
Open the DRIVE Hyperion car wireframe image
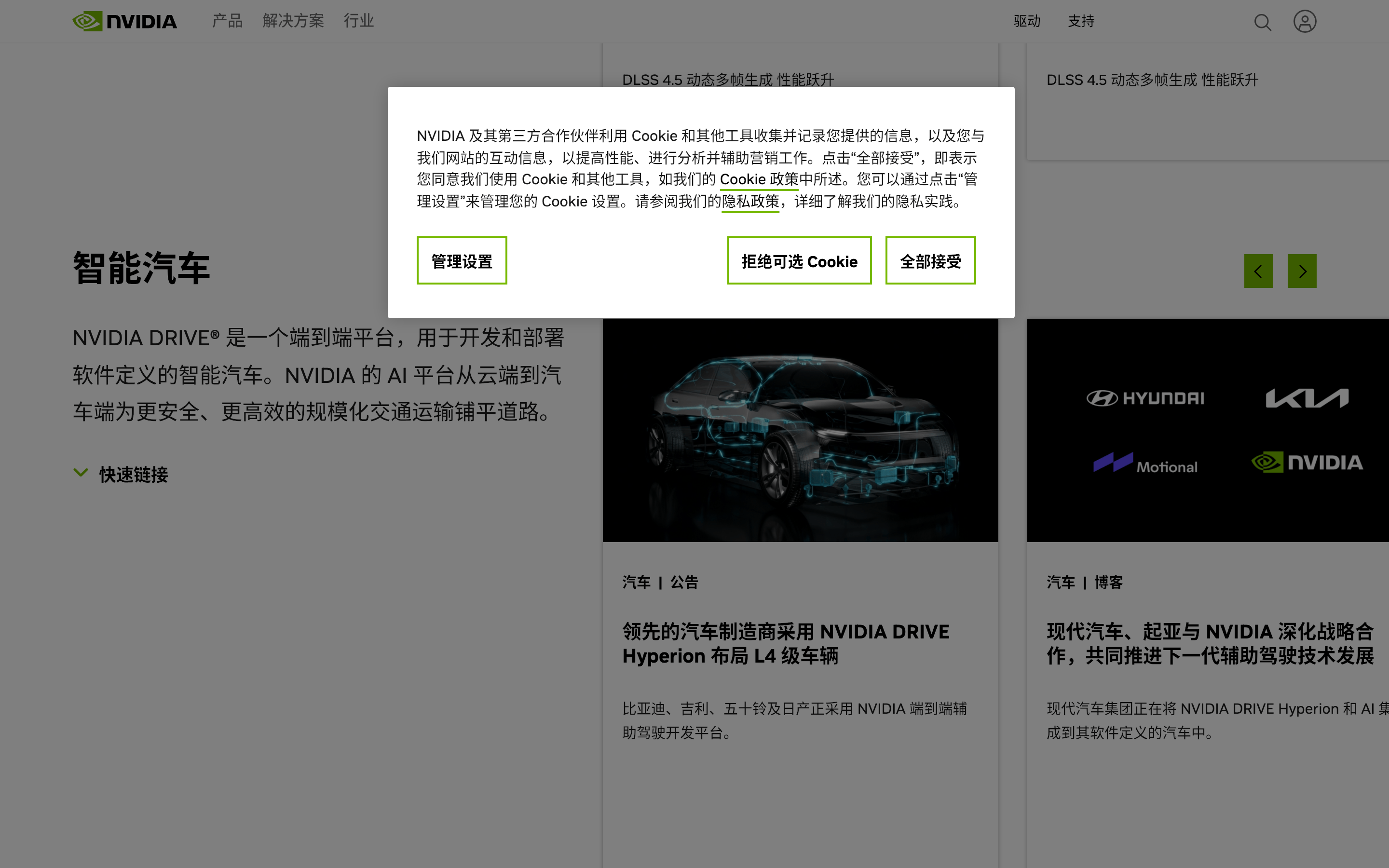tap(800, 430)
